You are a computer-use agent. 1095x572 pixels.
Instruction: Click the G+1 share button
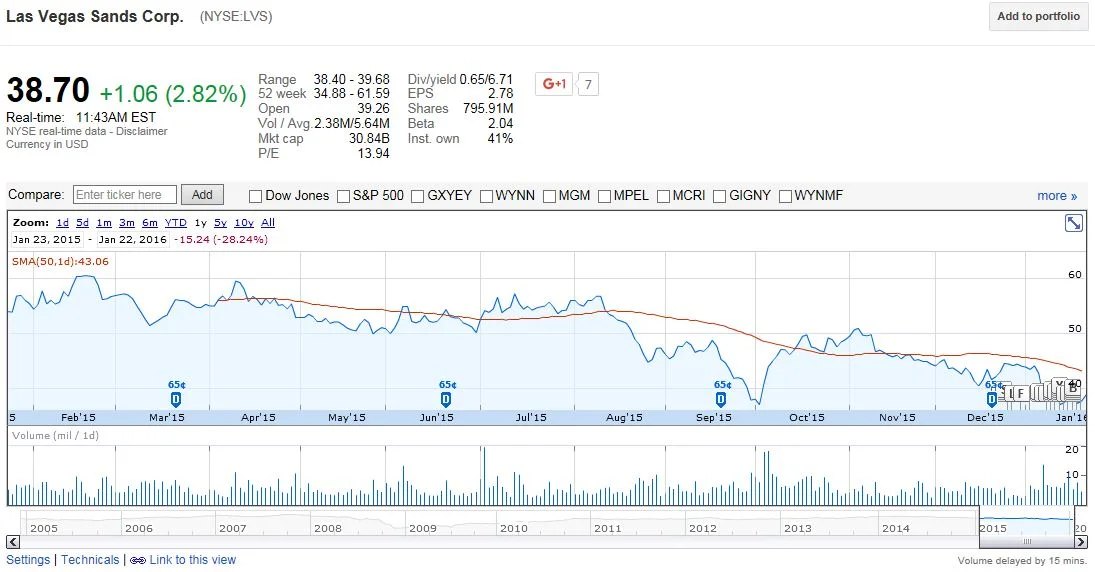tap(554, 84)
